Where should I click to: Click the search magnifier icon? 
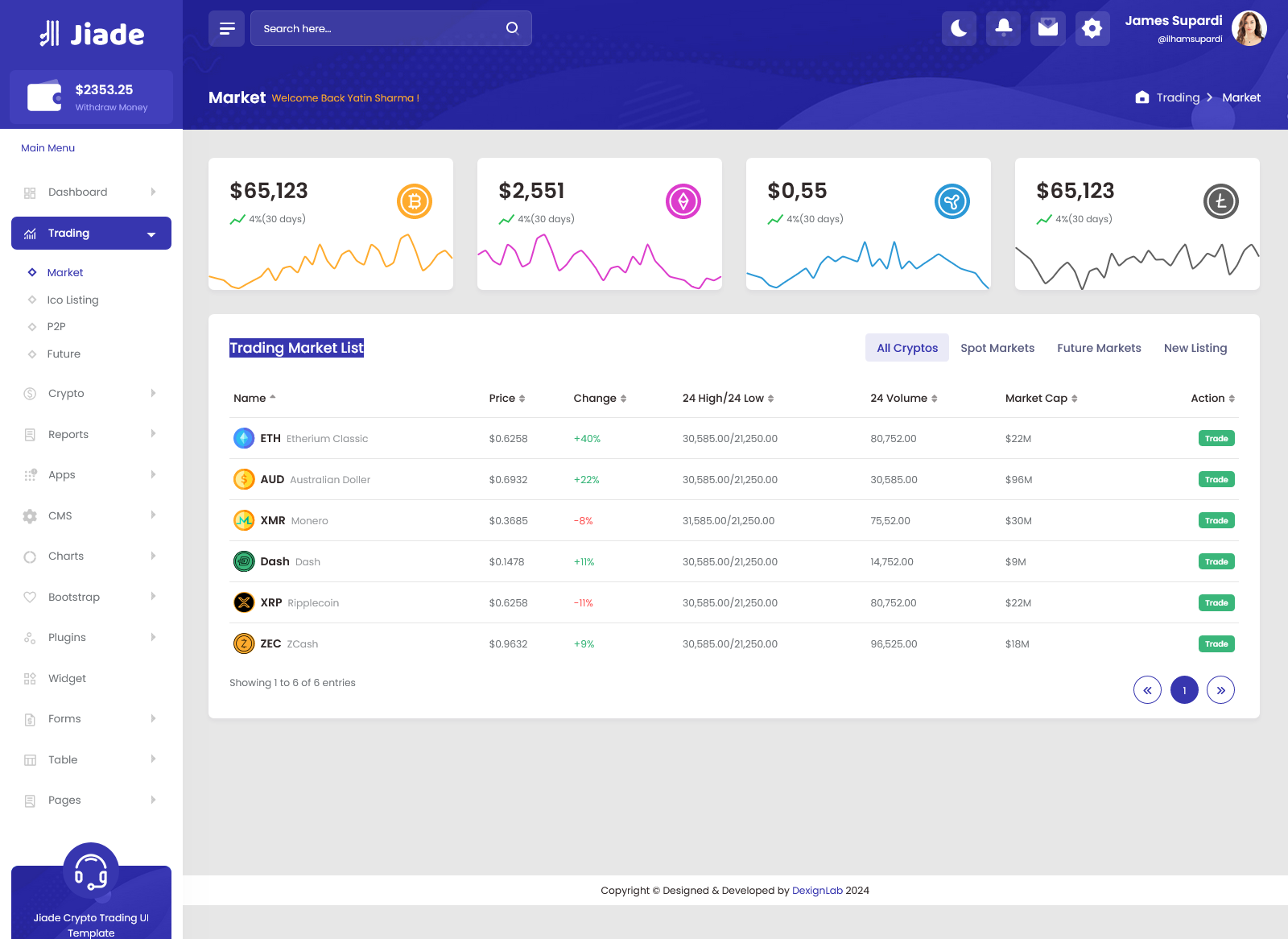(512, 28)
